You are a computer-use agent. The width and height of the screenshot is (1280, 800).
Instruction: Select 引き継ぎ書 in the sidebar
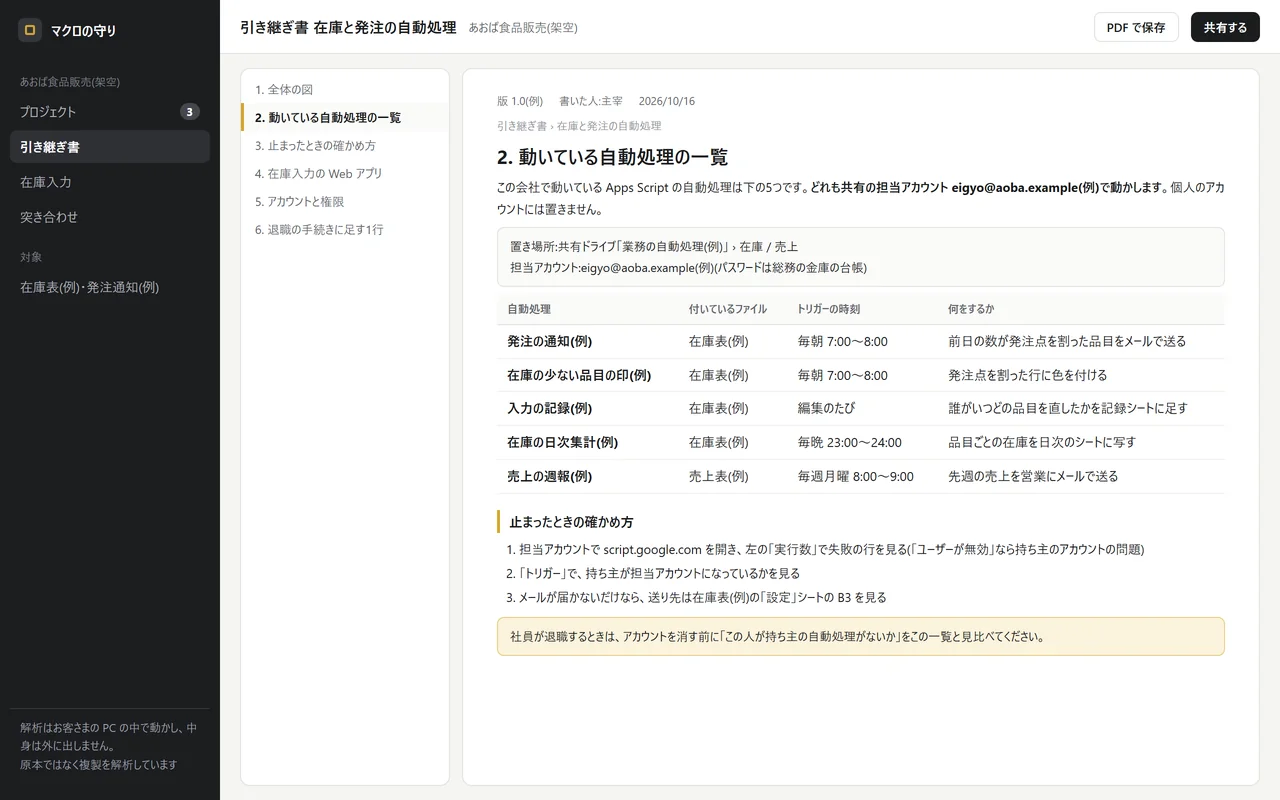coord(110,147)
